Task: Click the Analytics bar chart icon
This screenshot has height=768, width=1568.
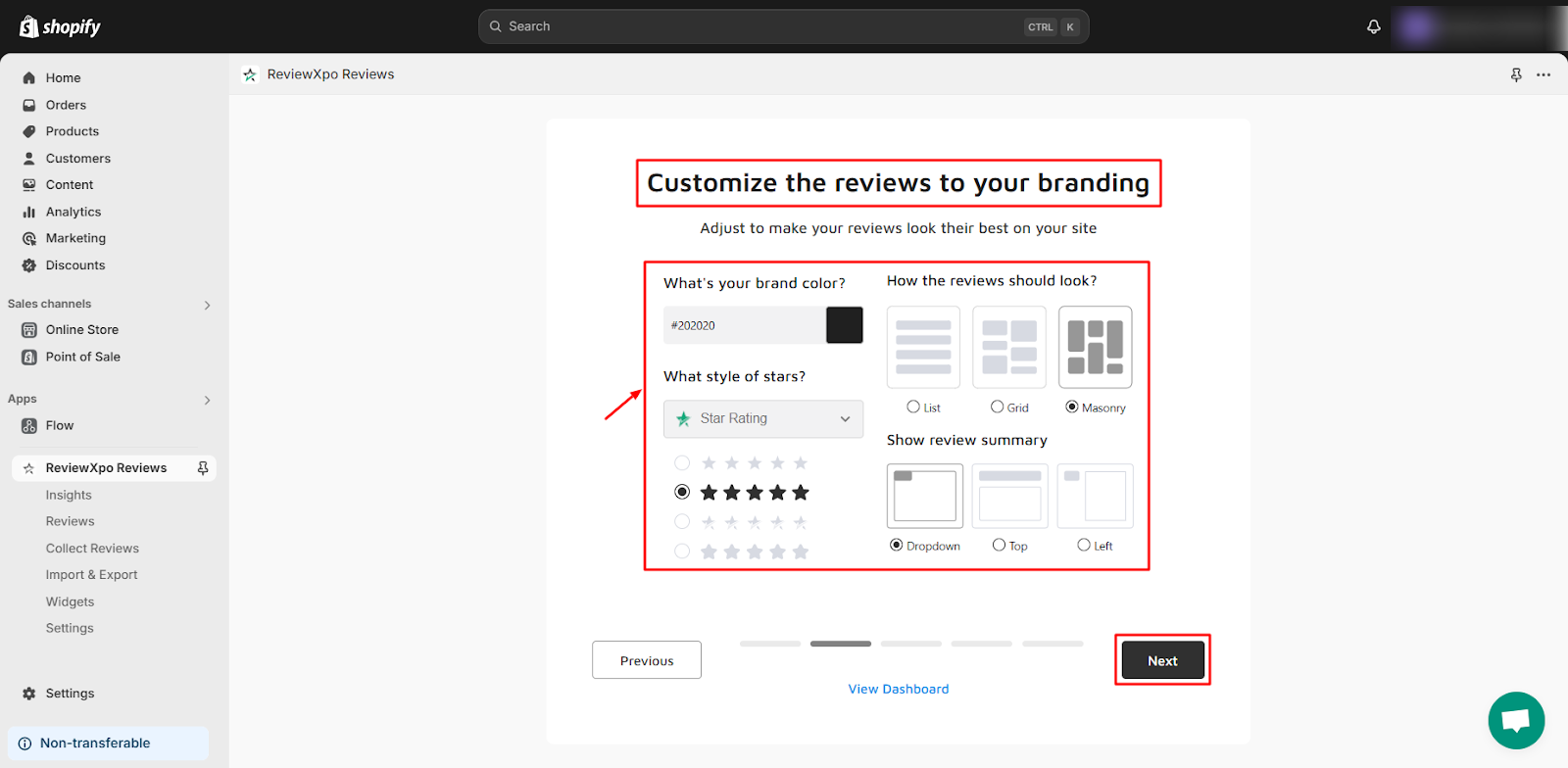Action: click(x=29, y=212)
